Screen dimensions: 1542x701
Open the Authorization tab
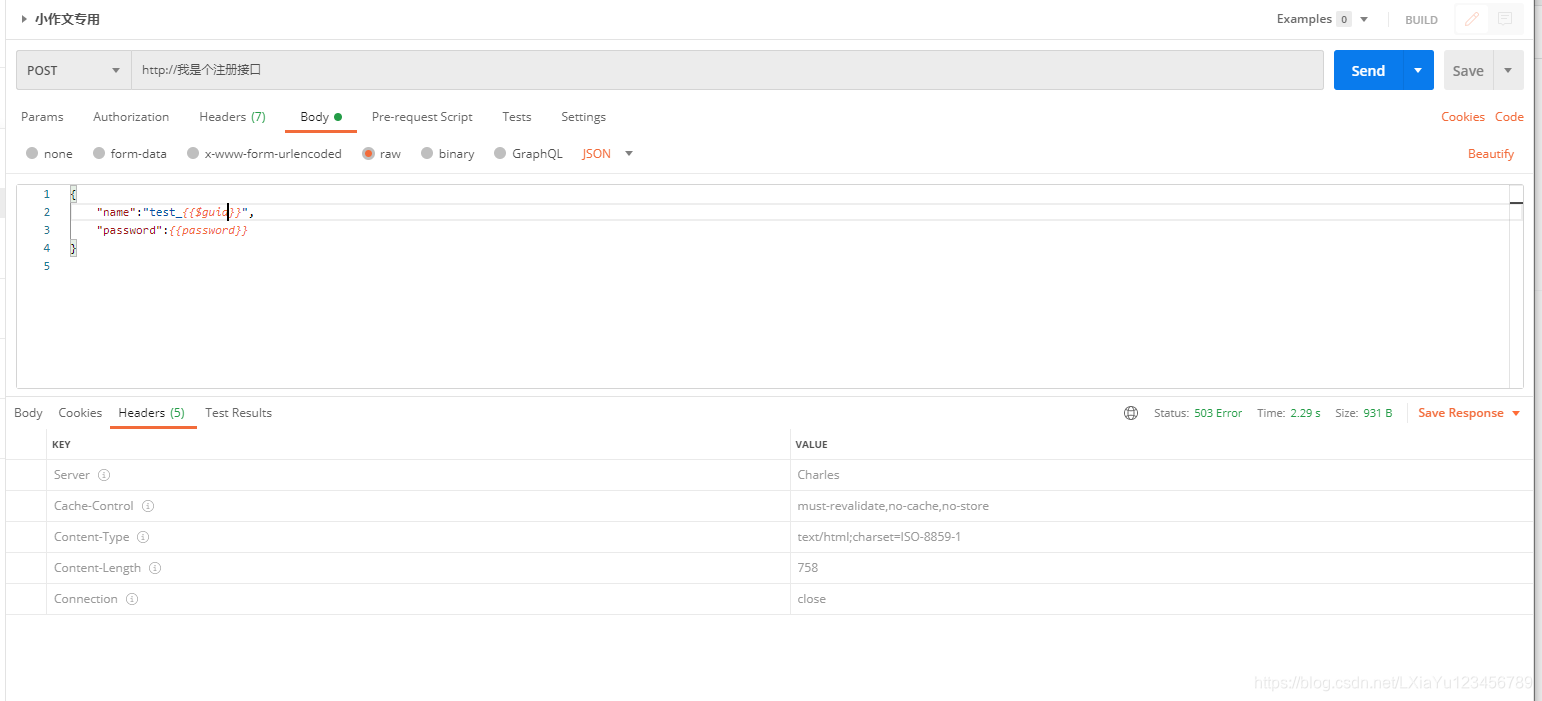(131, 117)
